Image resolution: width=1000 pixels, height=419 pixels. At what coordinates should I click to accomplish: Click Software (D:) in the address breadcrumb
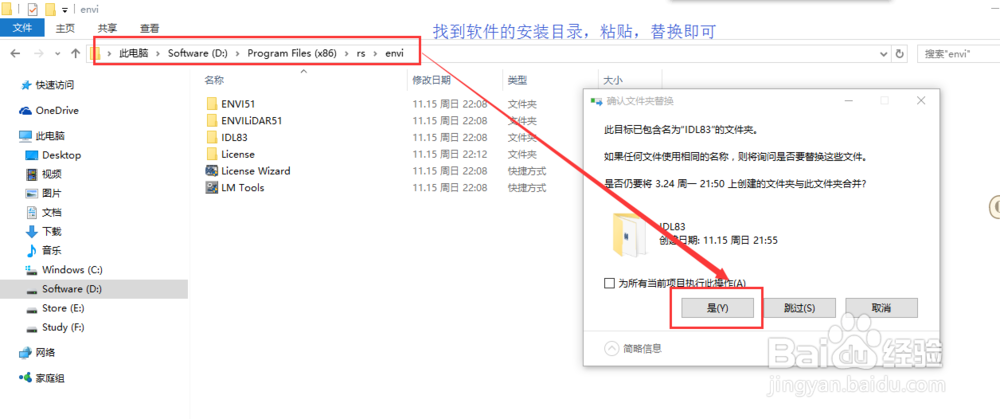[x=198, y=54]
